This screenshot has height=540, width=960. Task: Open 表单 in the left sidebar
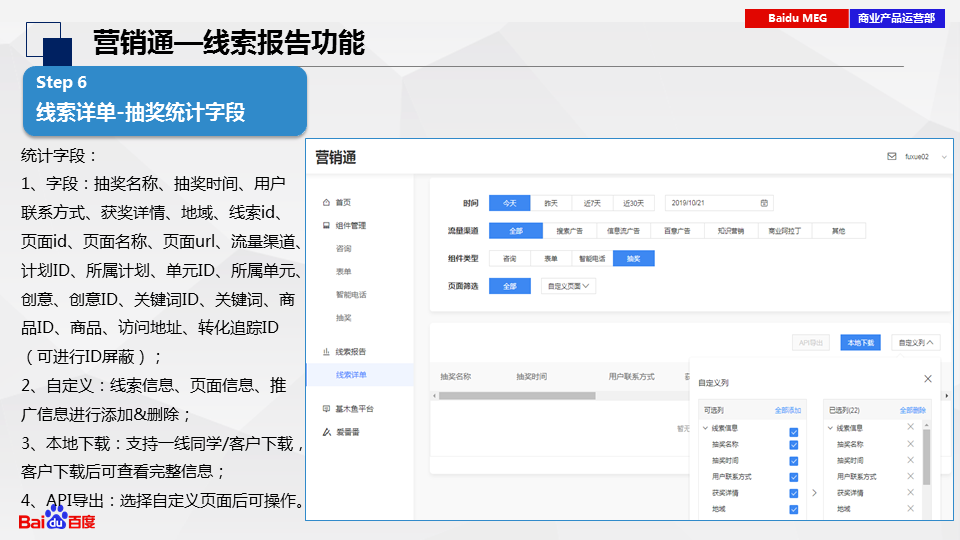click(x=343, y=271)
